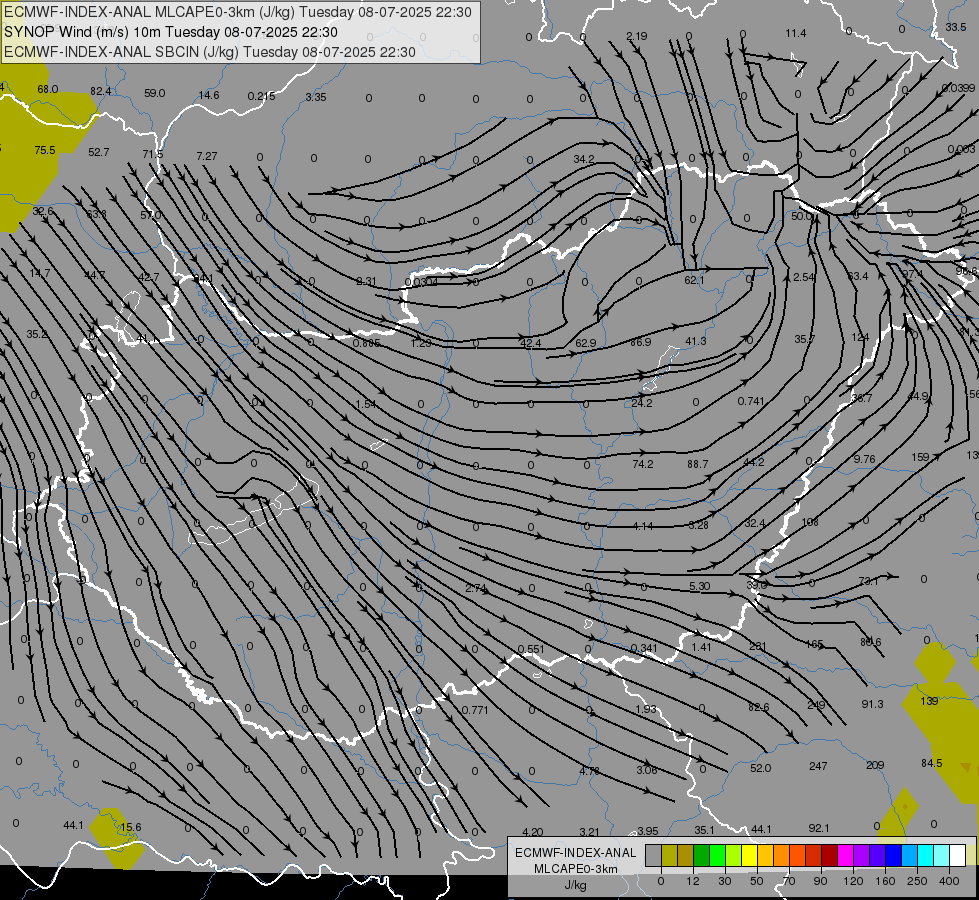Viewport: 979px width, 900px height.
Task: Click the 0.741 value on the map
Action: click(x=750, y=401)
